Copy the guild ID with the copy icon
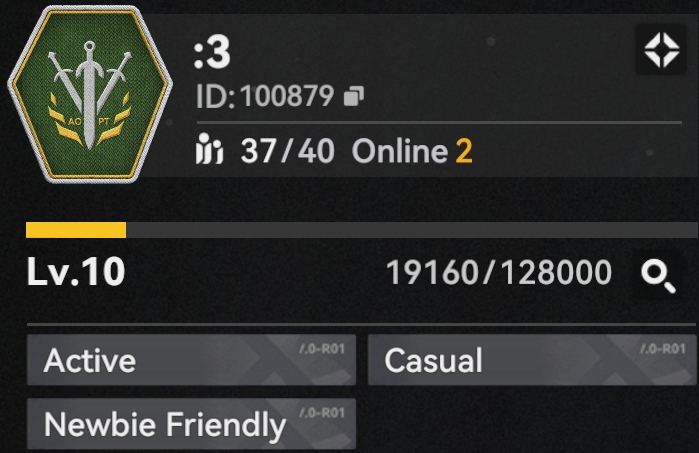The height and width of the screenshot is (453, 699). [354, 96]
